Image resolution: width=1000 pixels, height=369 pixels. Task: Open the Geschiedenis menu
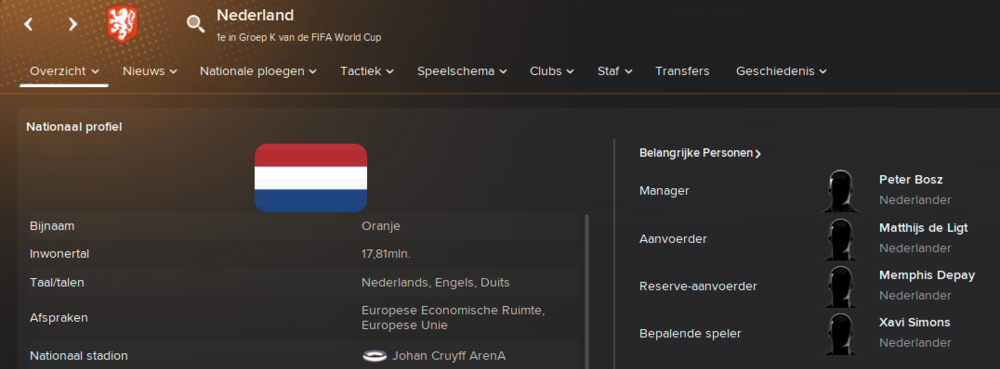[x=781, y=71]
